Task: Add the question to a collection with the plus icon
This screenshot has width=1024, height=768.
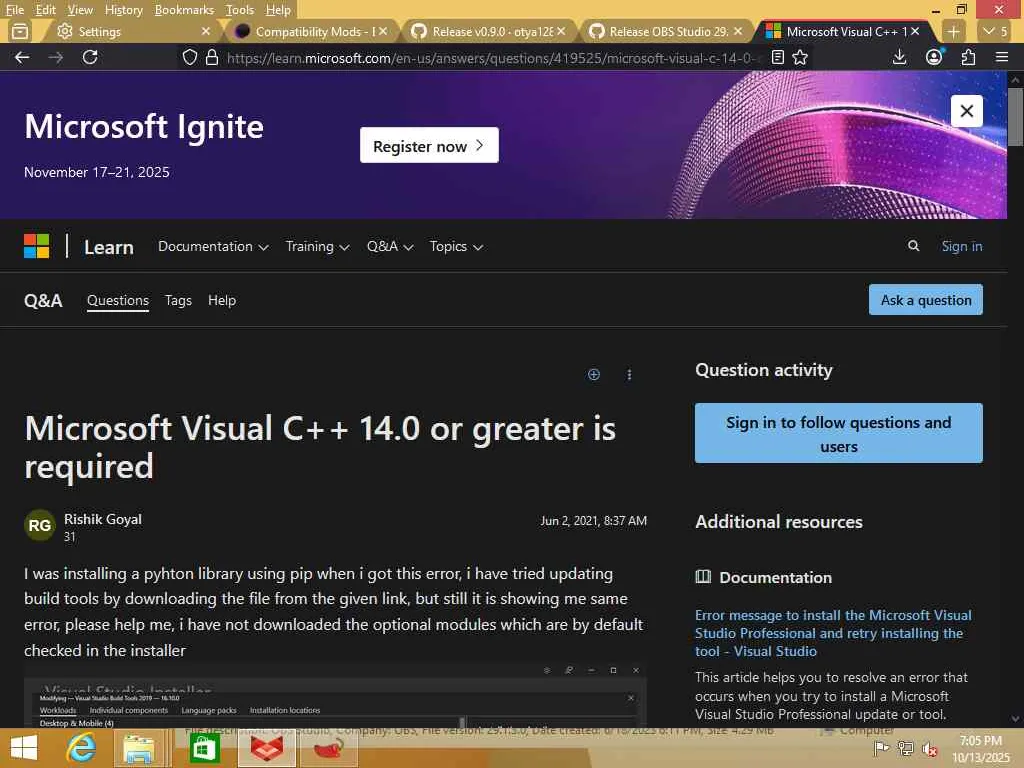Action: pos(594,374)
